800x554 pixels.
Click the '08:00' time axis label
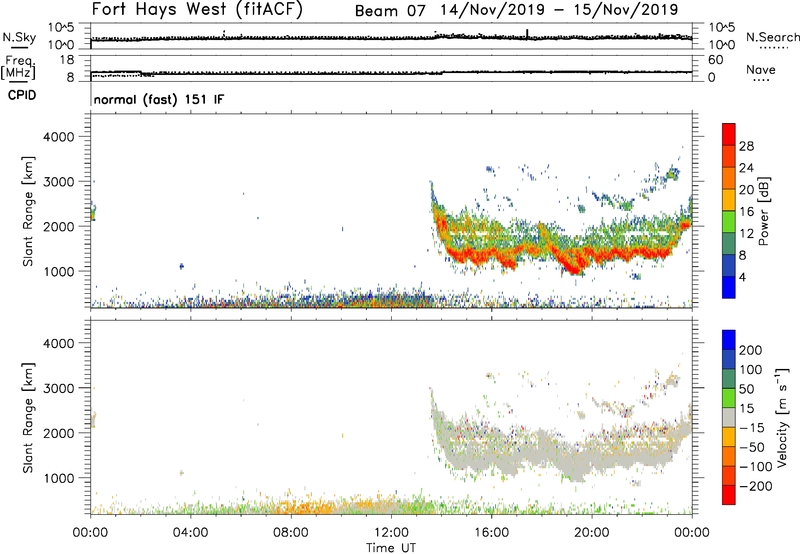291,533
